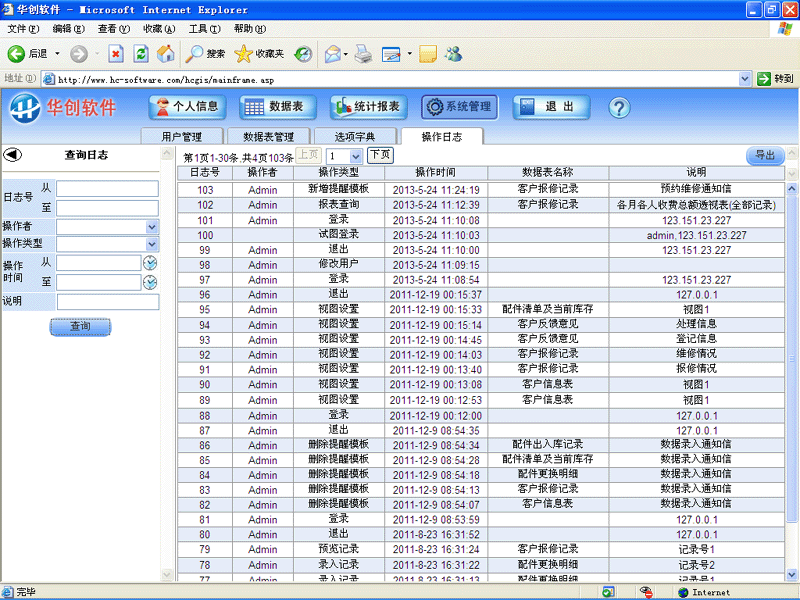Viewport: 800px width, 600px height.
Task: Open the 系统管理 section
Action: coord(459,107)
